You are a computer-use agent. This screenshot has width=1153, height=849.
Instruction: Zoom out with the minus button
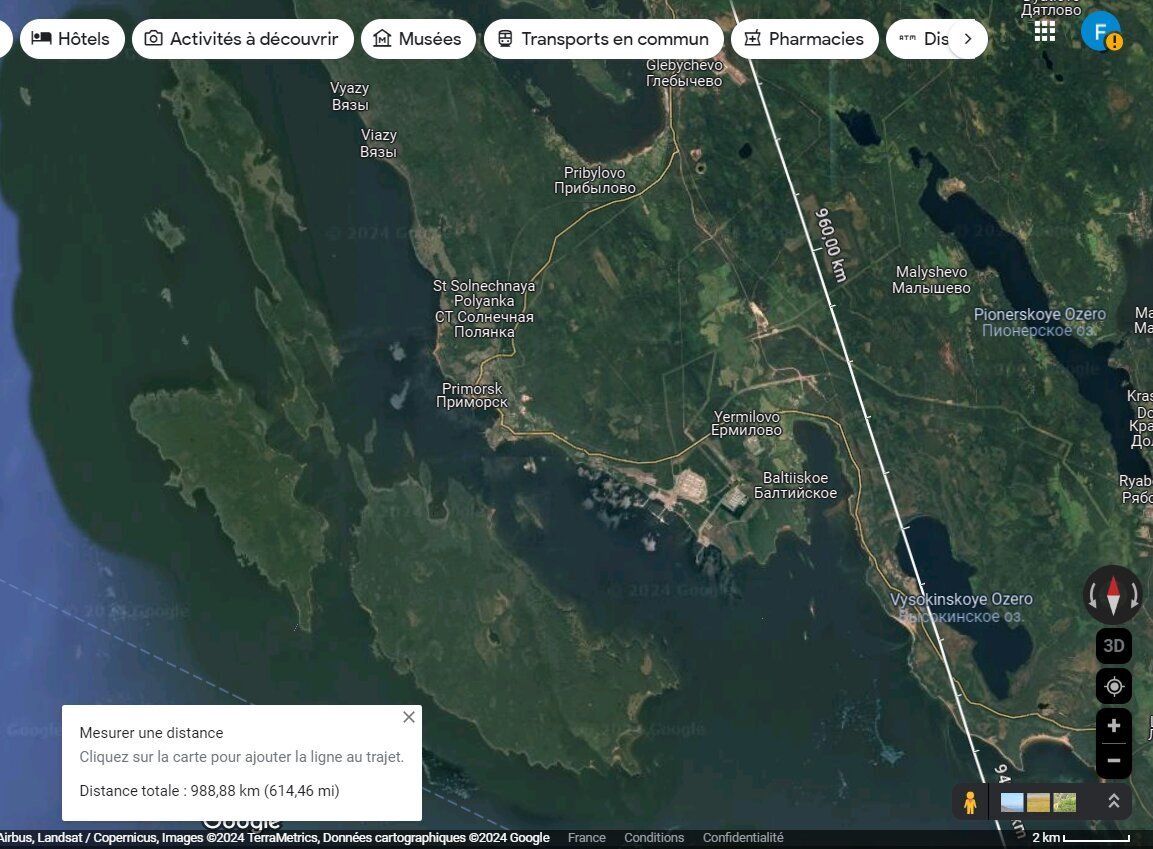tap(1113, 761)
